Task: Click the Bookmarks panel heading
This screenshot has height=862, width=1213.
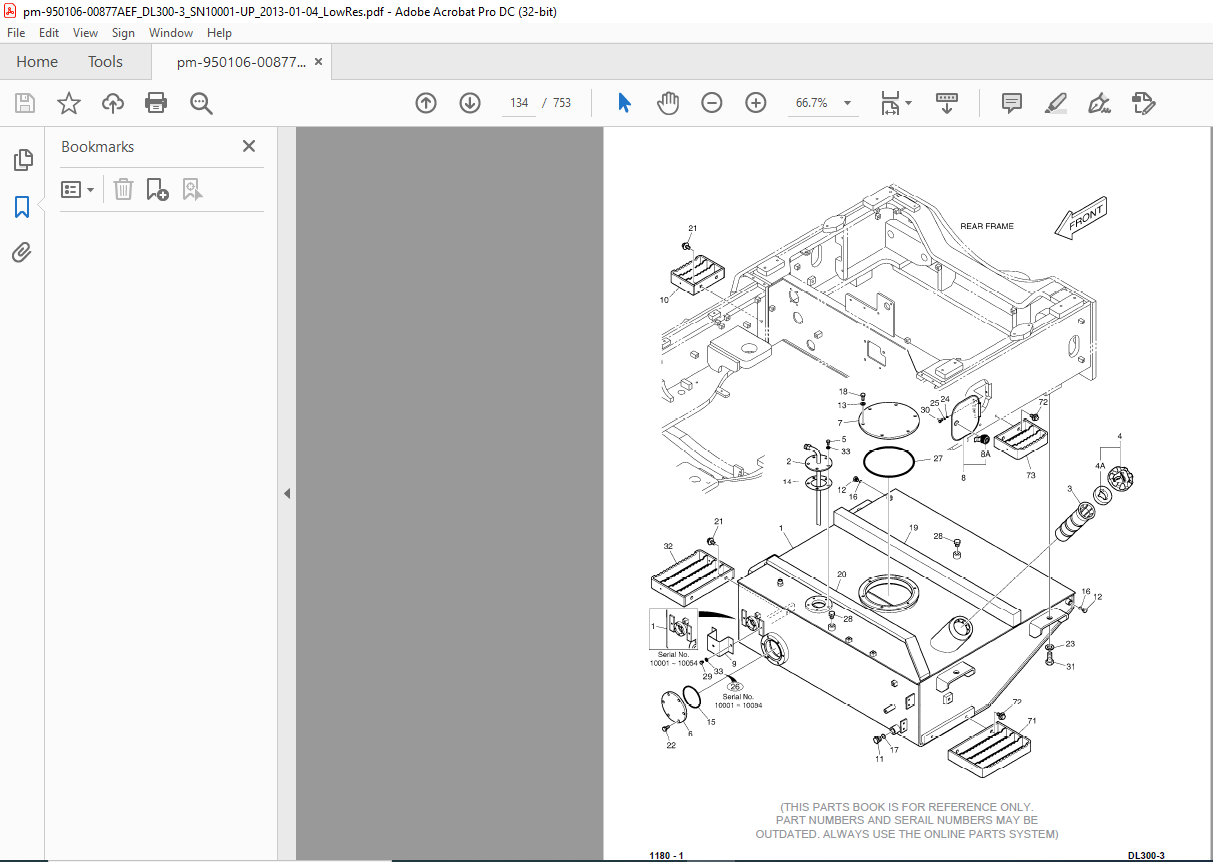Action: (97, 146)
